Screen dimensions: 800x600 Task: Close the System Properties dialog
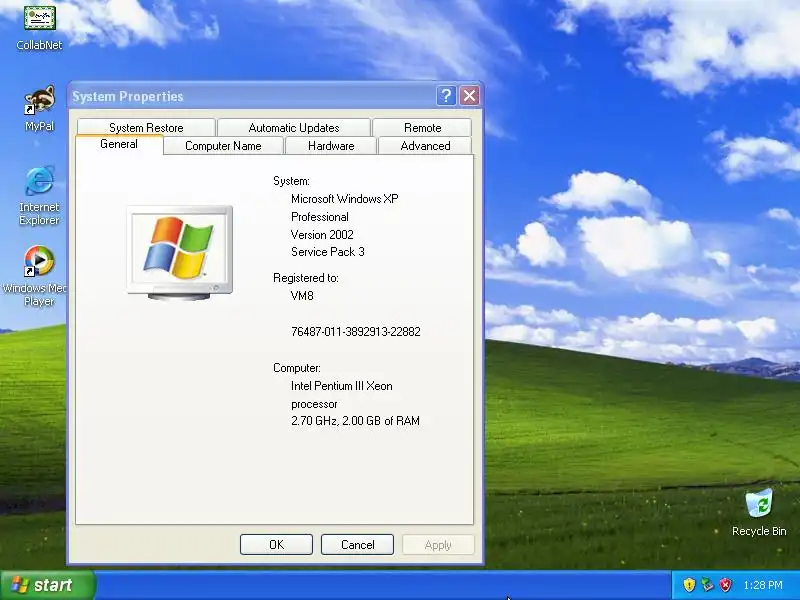point(469,95)
